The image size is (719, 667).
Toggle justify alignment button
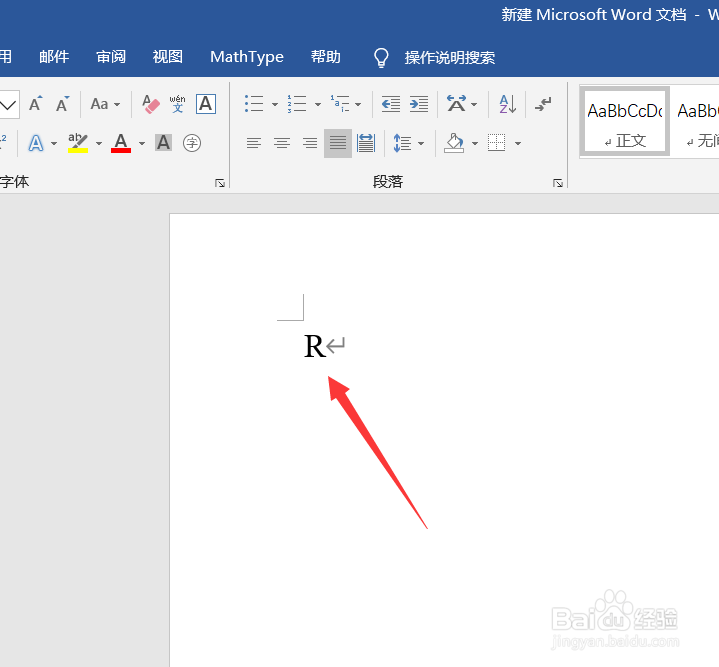click(x=338, y=143)
